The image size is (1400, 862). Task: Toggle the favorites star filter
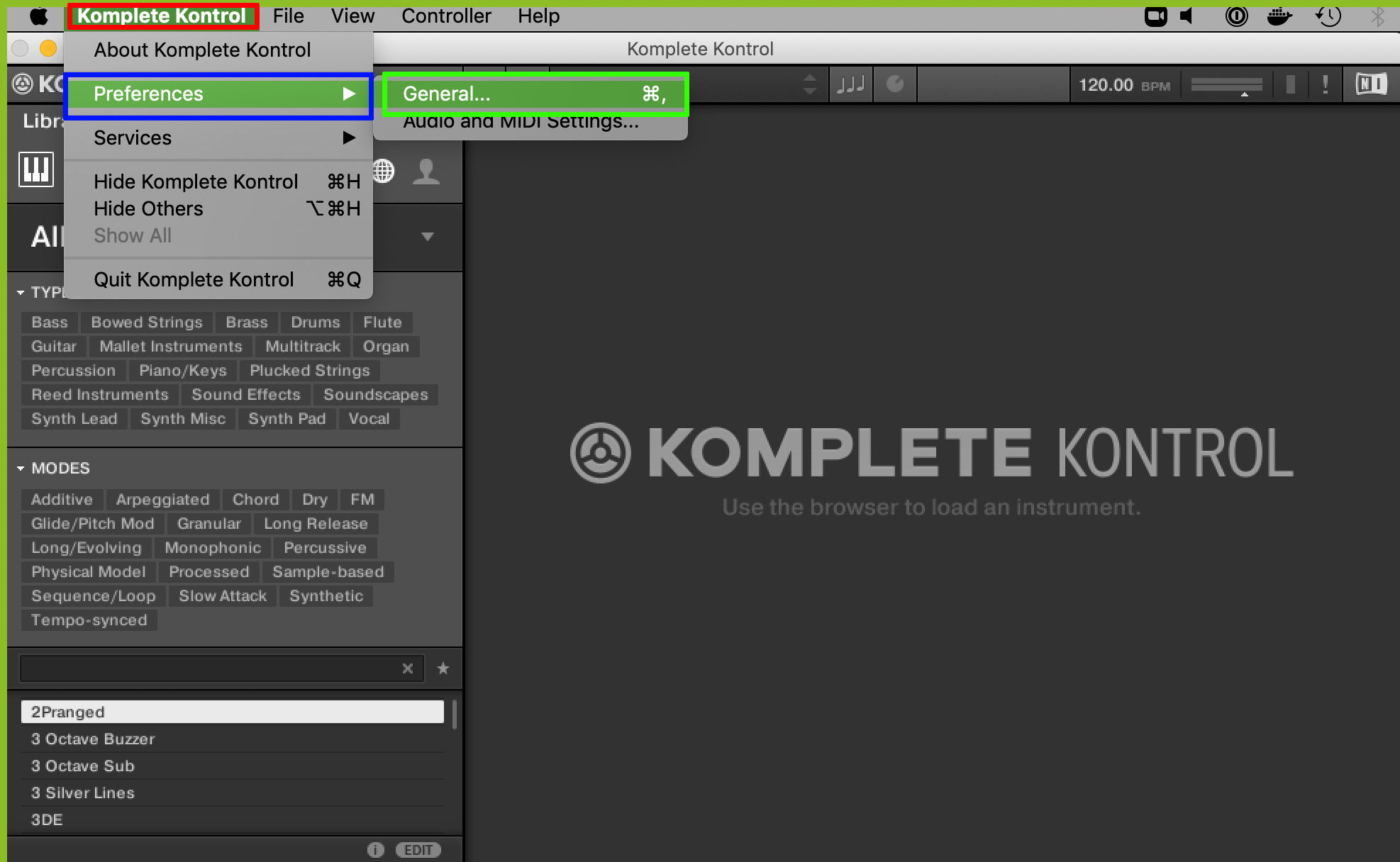(443, 668)
